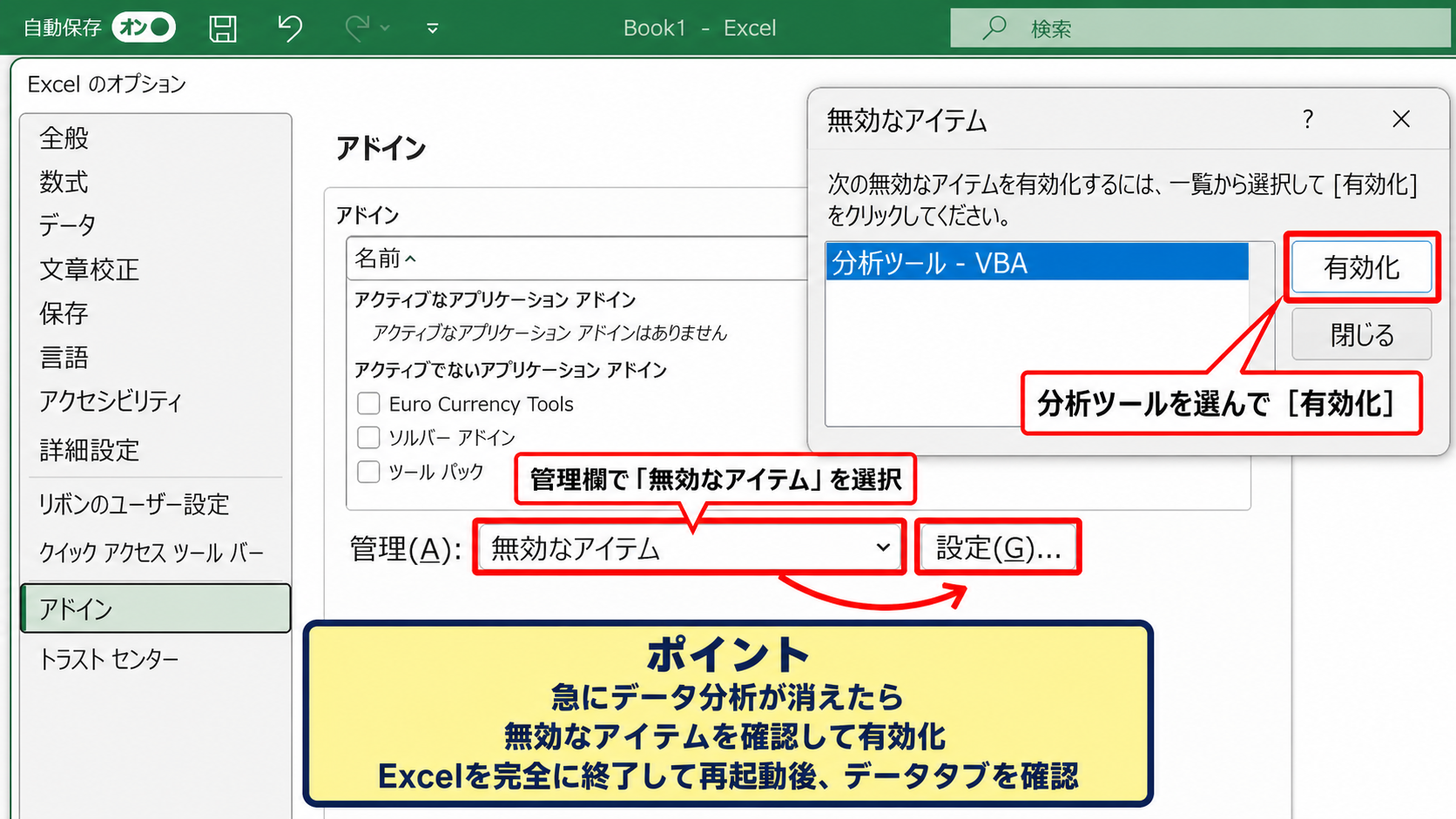Open the Redo history dropdown arrow
This screenshot has height=819, width=1456.
(385, 29)
